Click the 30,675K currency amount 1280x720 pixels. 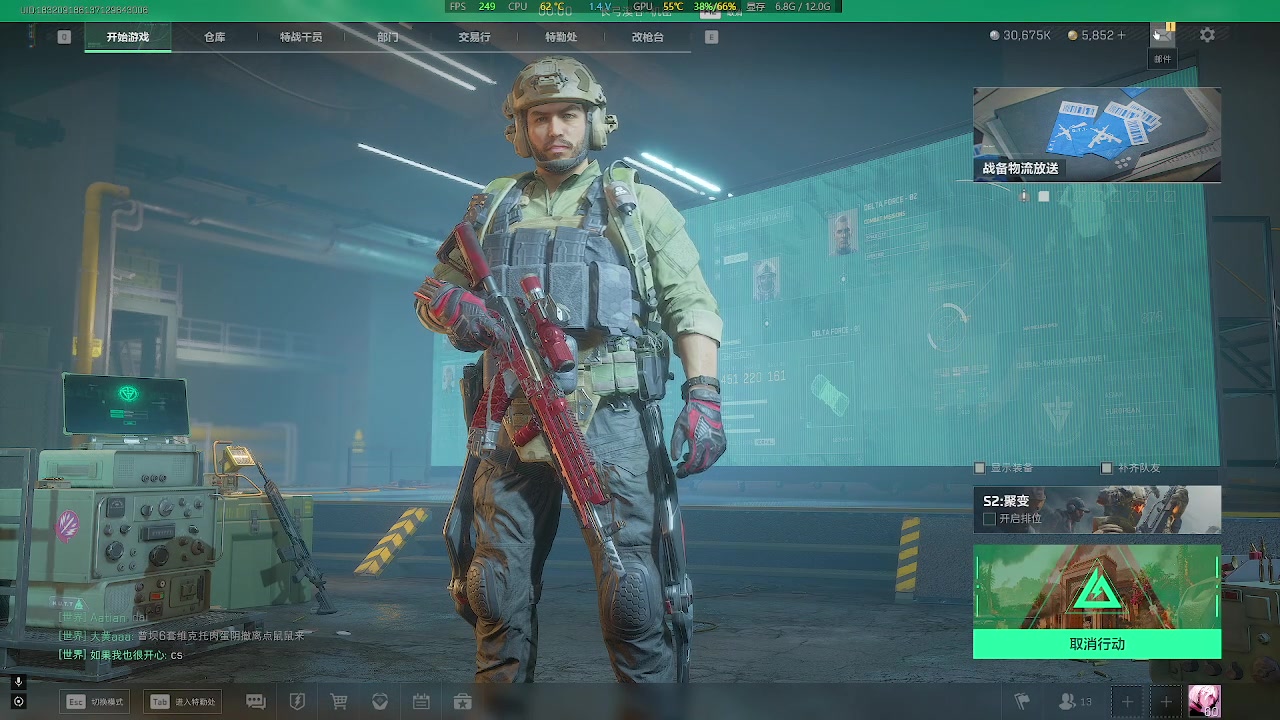1027,35
